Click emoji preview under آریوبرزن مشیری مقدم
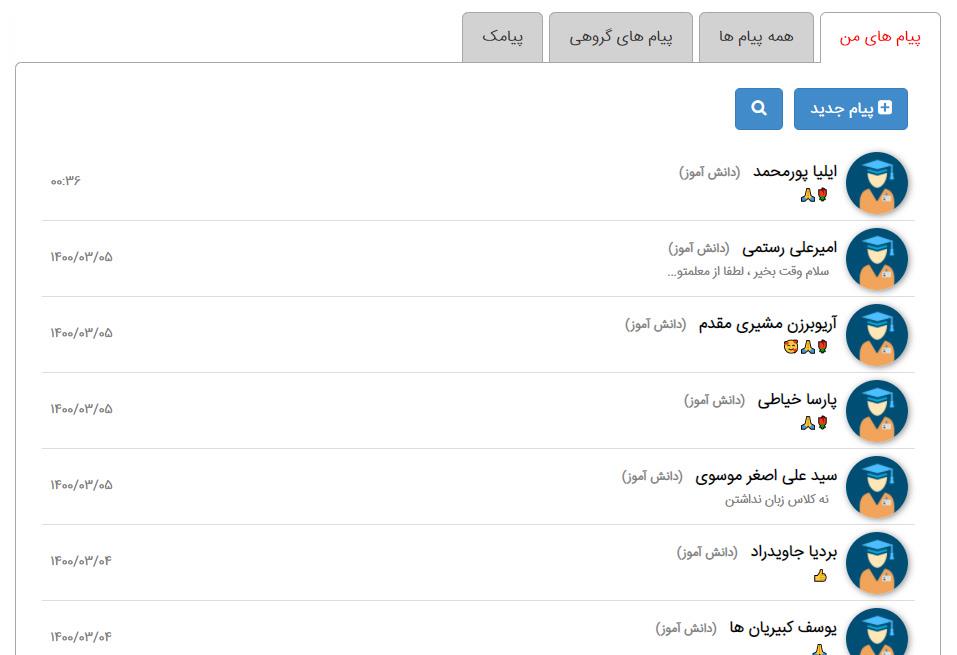 [806, 347]
